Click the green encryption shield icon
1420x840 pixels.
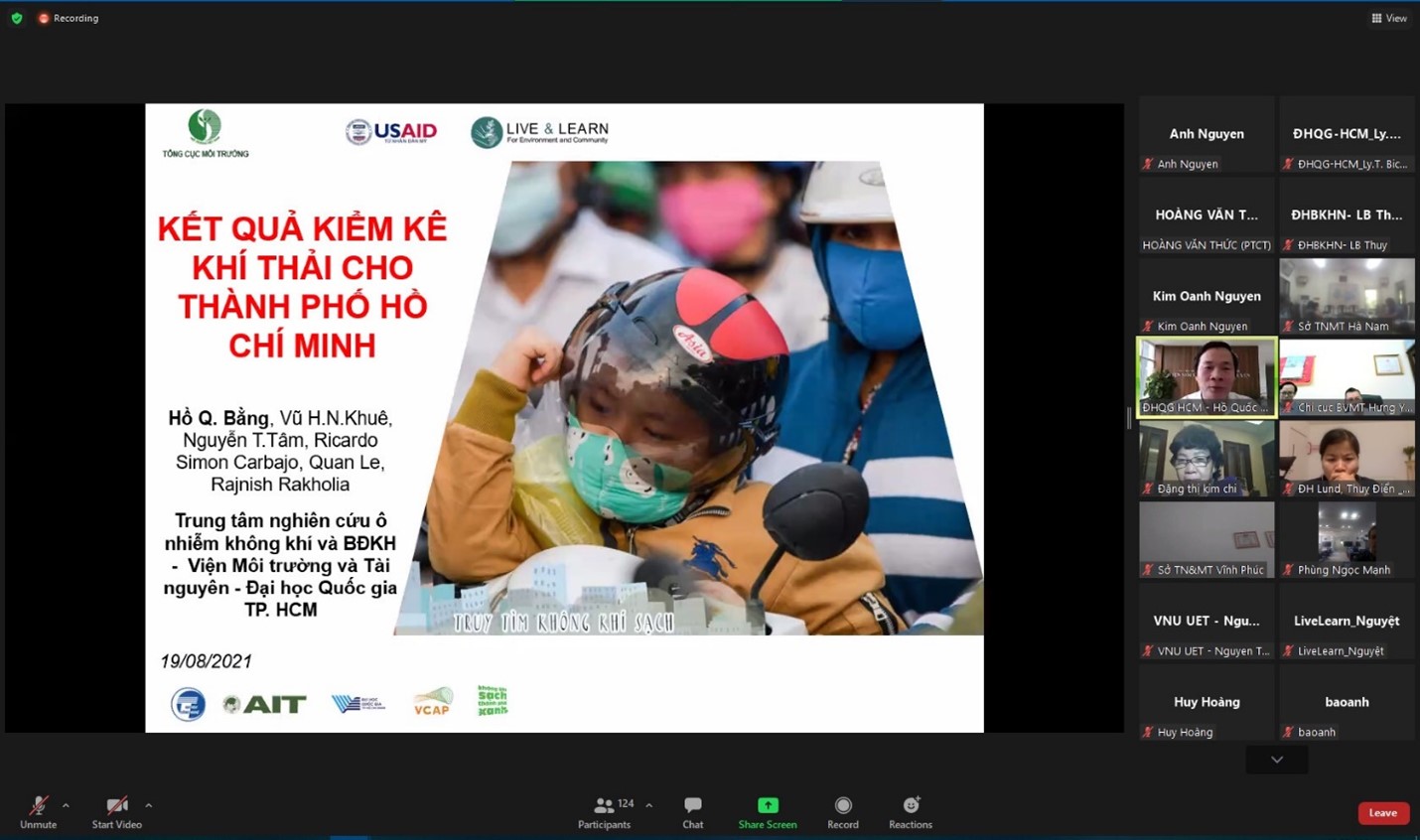point(17,18)
